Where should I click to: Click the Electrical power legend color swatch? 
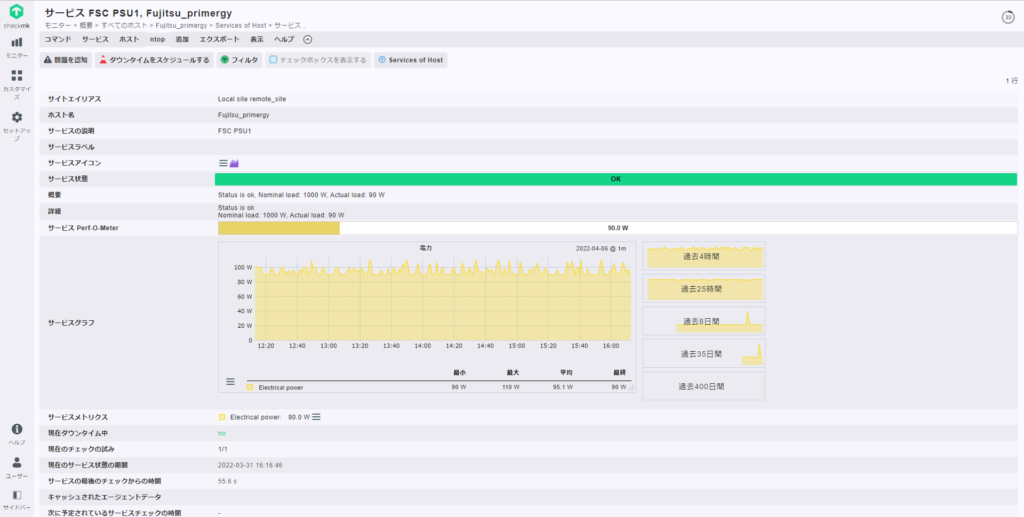pyautogui.click(x=249, y=387)
